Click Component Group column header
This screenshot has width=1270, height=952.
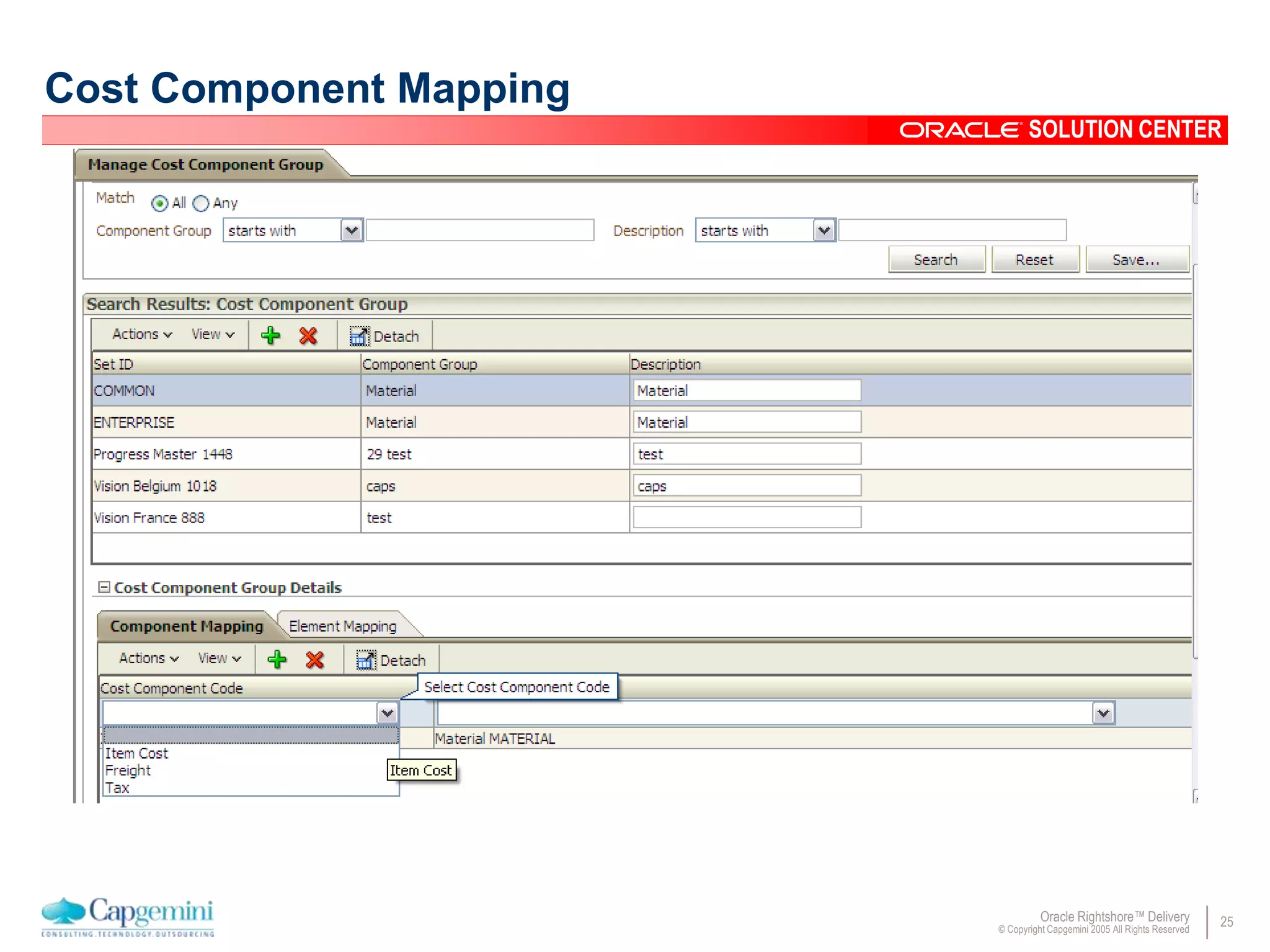click(x=495, y=364)
